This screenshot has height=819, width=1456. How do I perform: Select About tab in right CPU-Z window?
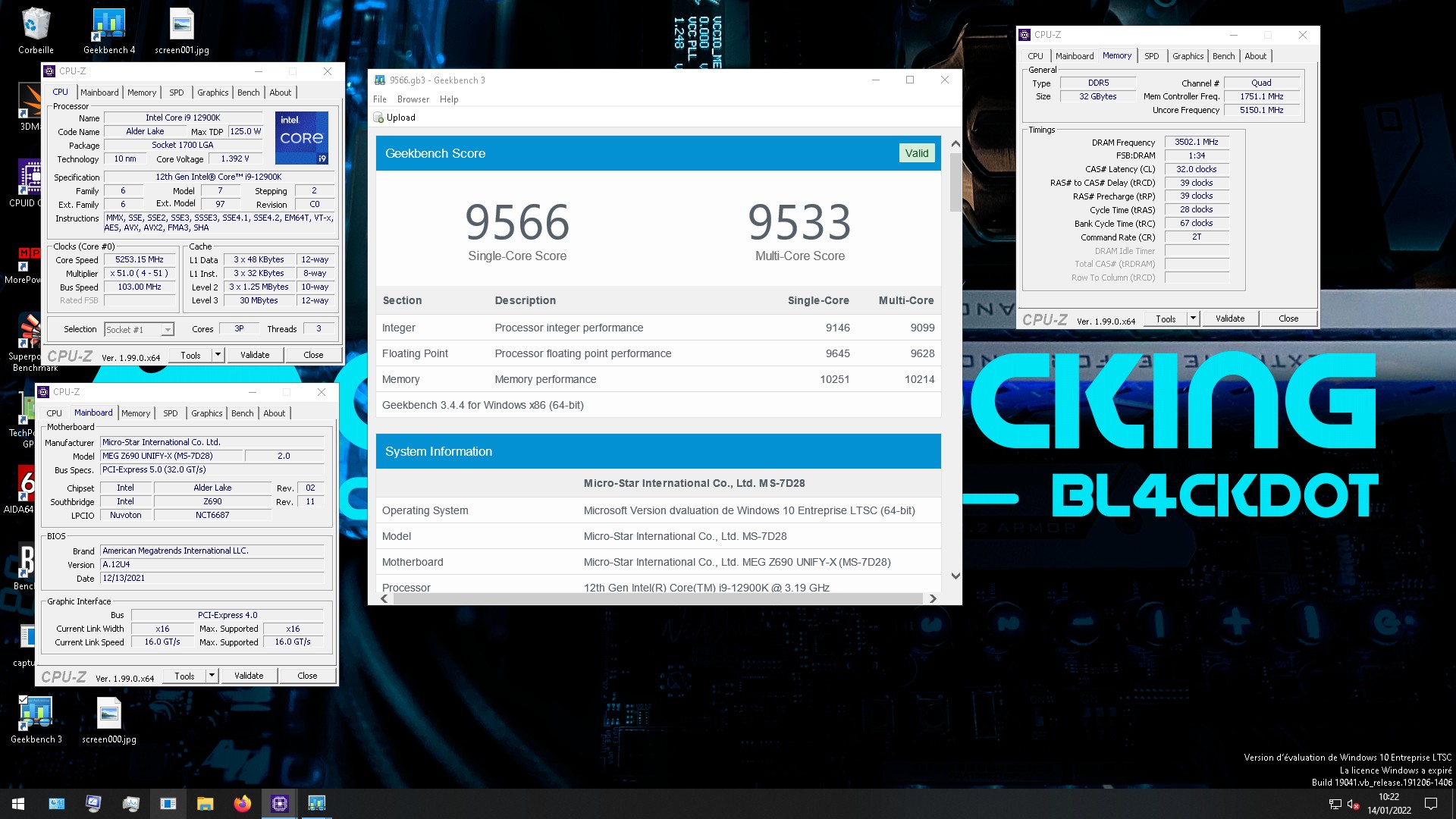[1256, 56]
